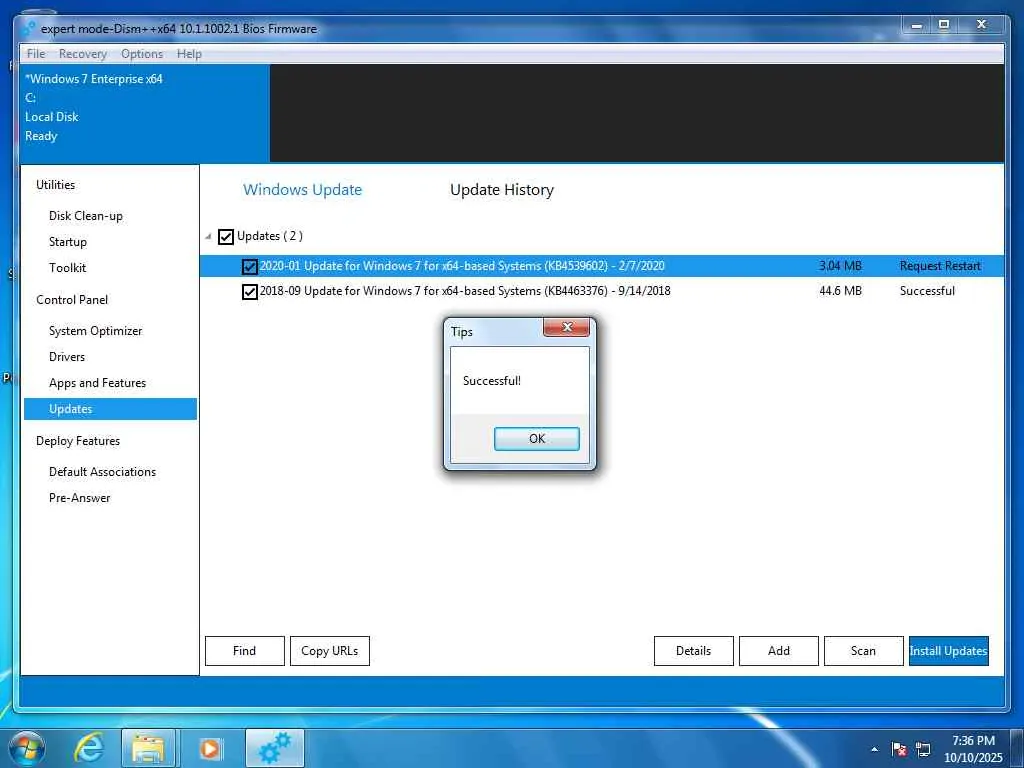
Task: Click the 3.04 MB size value
Action: 840,266
